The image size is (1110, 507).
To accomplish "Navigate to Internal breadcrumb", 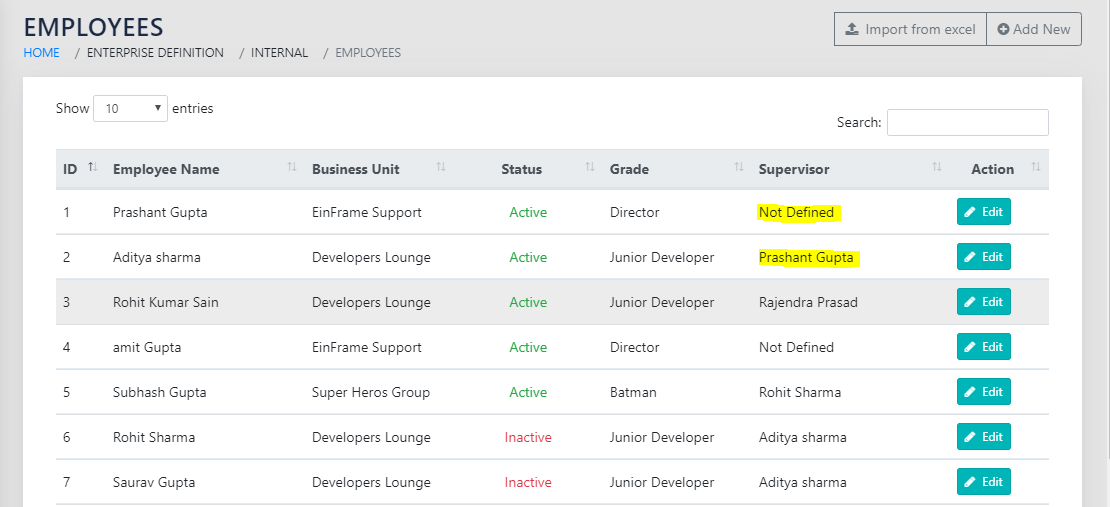I will 279,53.
